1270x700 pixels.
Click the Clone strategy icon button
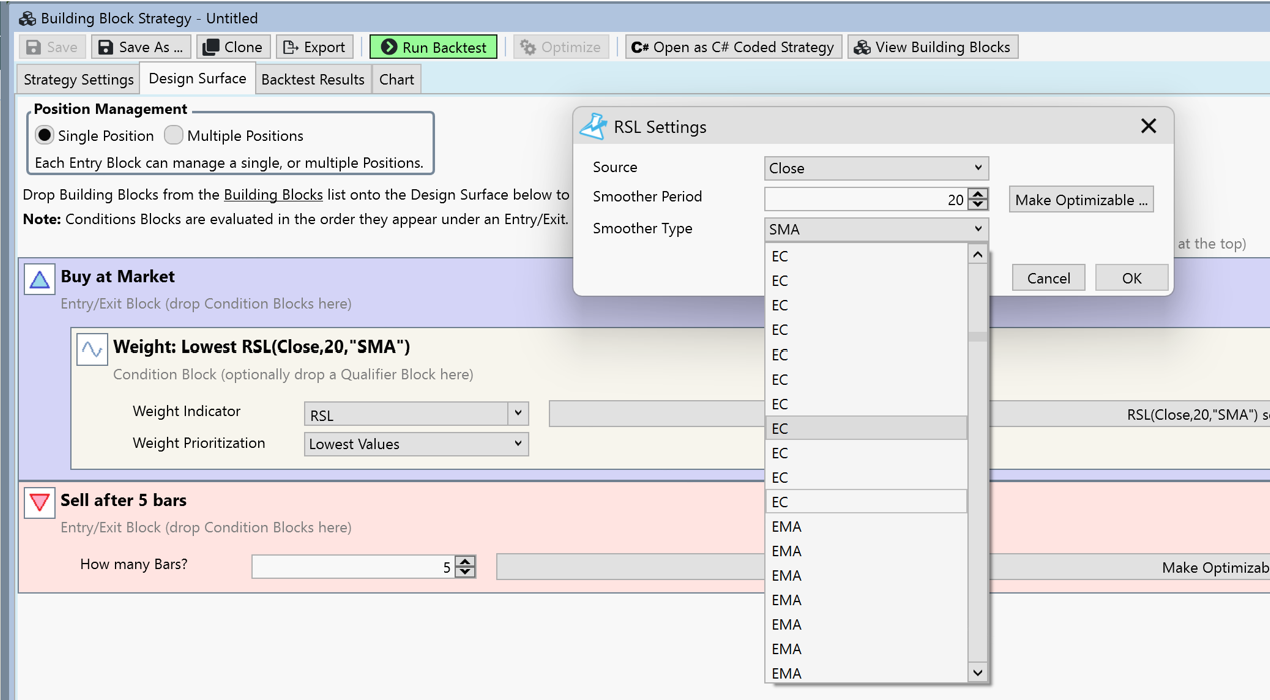(x=233, y=47)
